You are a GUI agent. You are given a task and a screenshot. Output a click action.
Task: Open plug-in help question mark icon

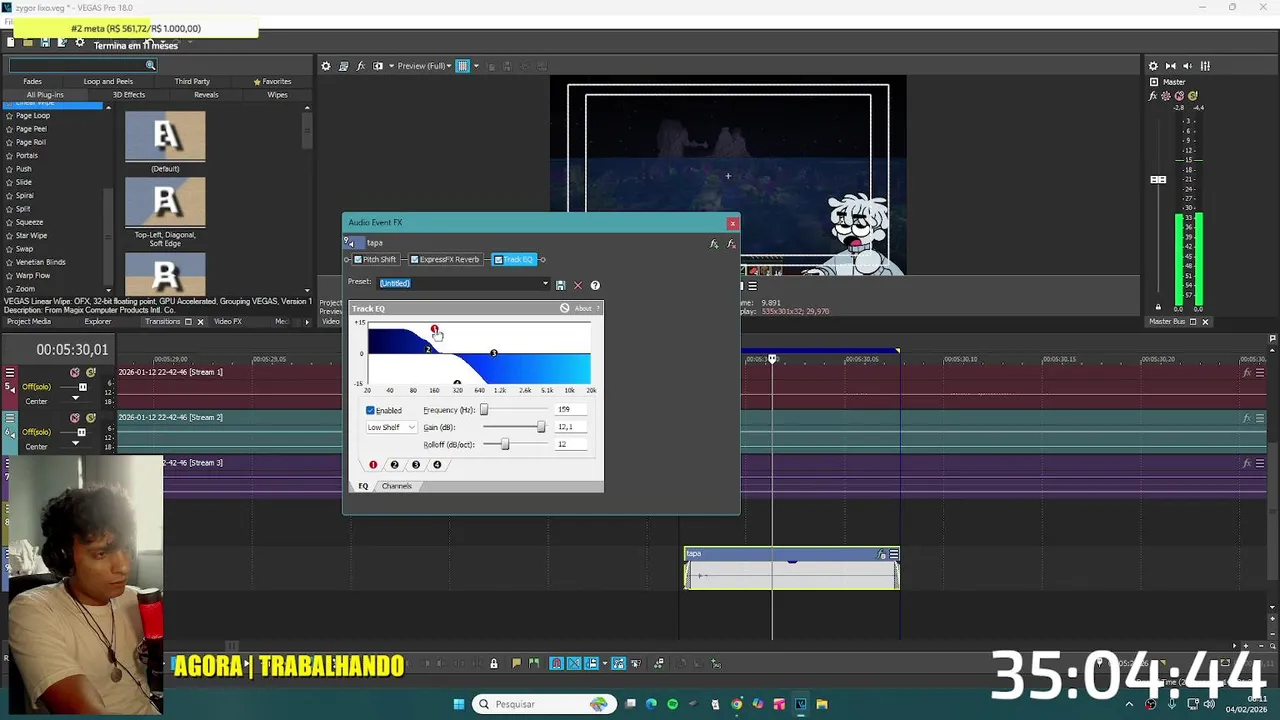(x=595, y=285)
